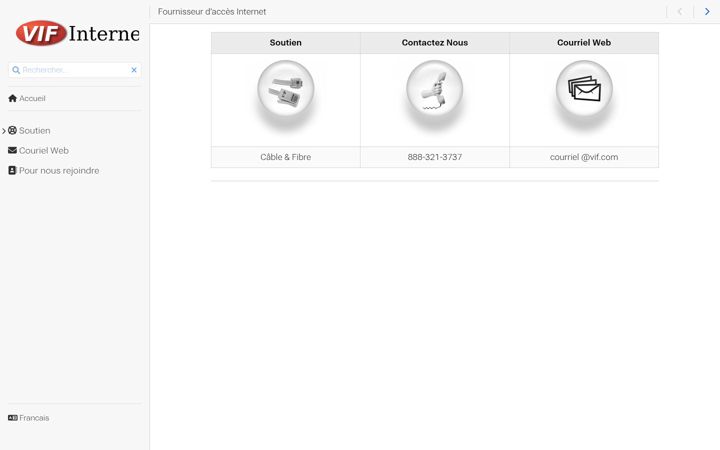Click the Contactez Nous table header

(435, 43)
